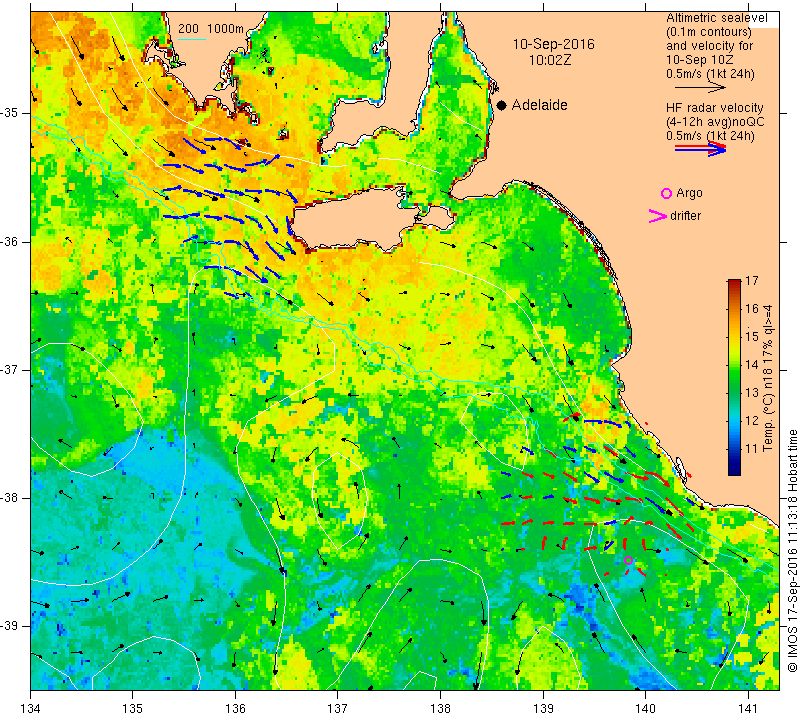Click the latitude label -39

pyautogui.click(x=10, y=626)
